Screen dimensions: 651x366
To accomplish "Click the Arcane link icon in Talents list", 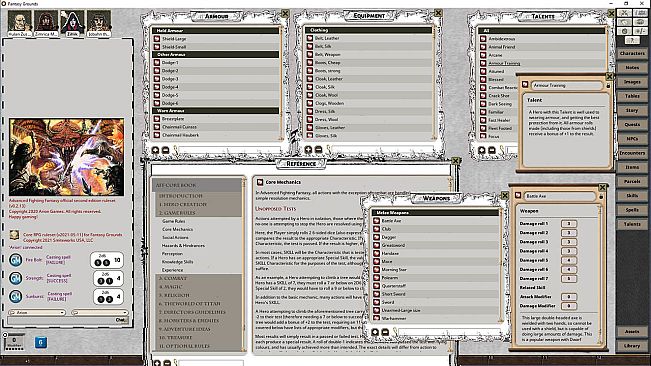I will tap(483, 55).
